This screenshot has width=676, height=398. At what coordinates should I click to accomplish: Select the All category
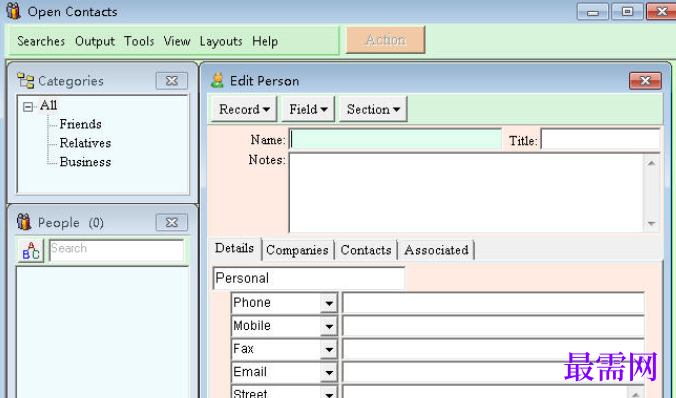click(48, 105)
